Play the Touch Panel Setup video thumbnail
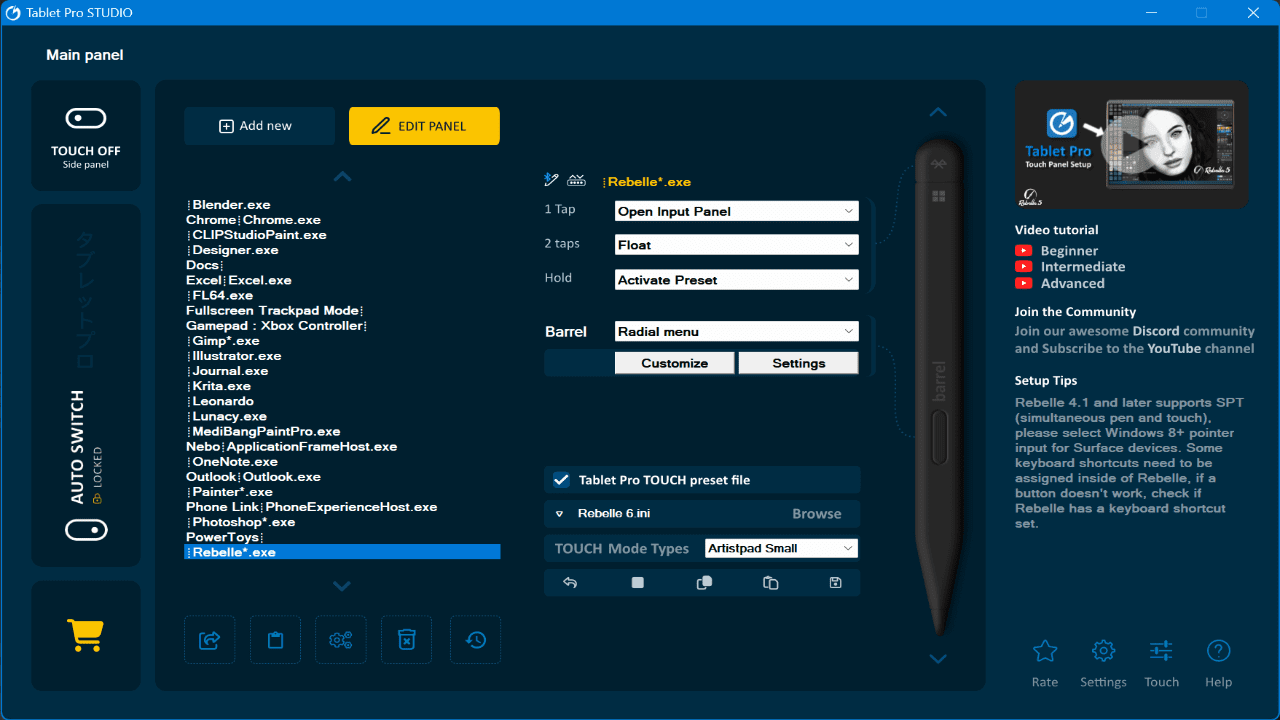Image resolution: width=1280 pixels, height=720 pixels. coord(1131,145)
